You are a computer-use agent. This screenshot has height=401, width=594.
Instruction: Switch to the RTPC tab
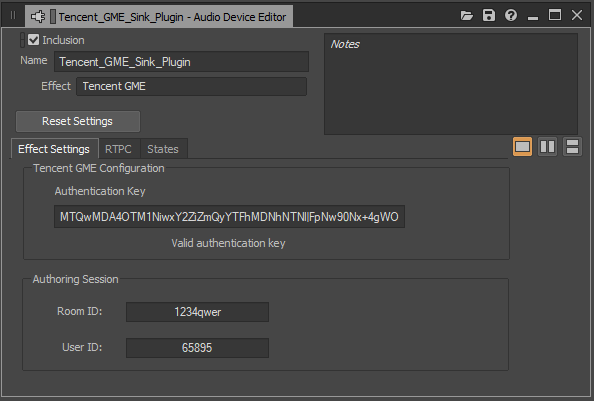(118, 149)
